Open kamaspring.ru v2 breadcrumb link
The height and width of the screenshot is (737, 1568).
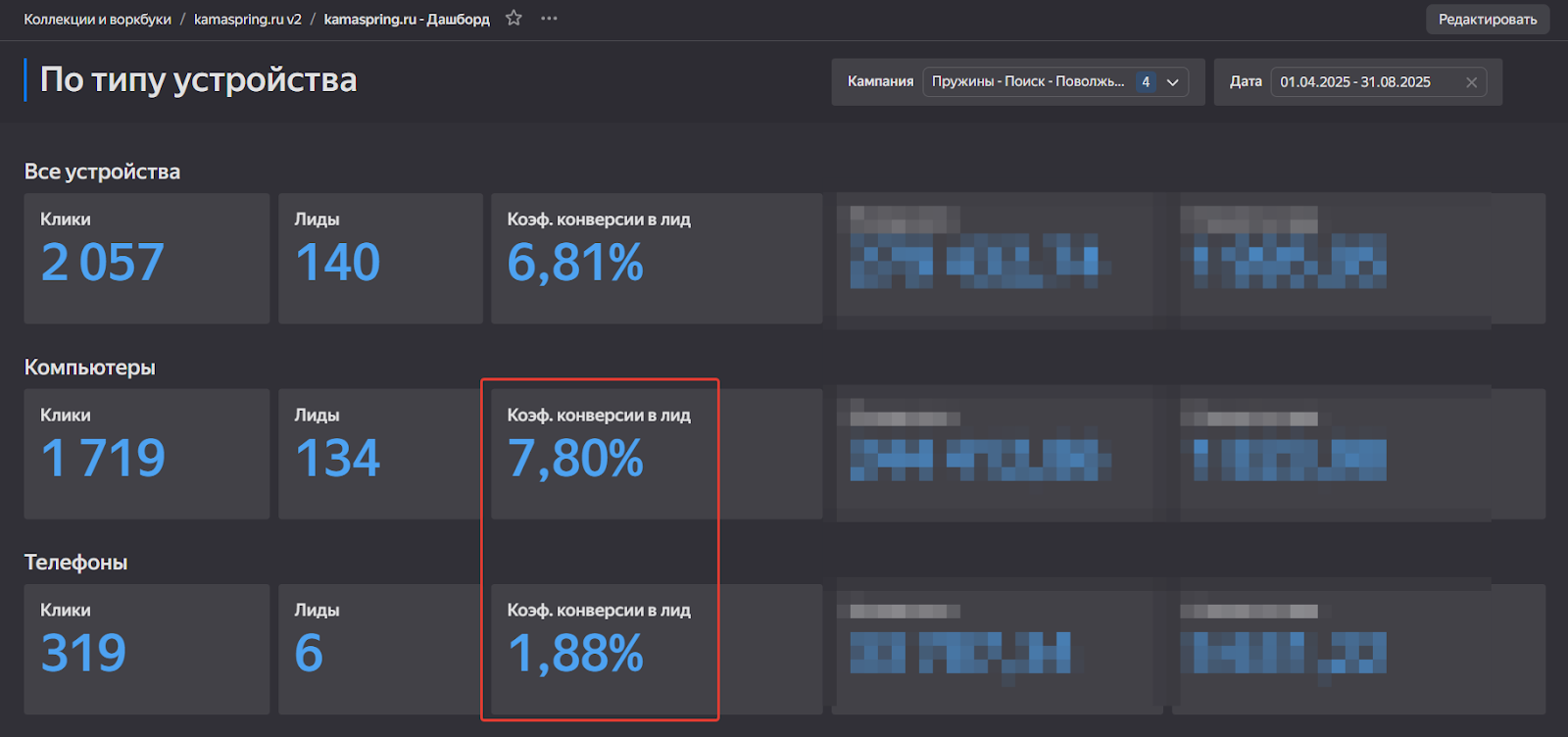pyautogui.click(x=247, y=20)
